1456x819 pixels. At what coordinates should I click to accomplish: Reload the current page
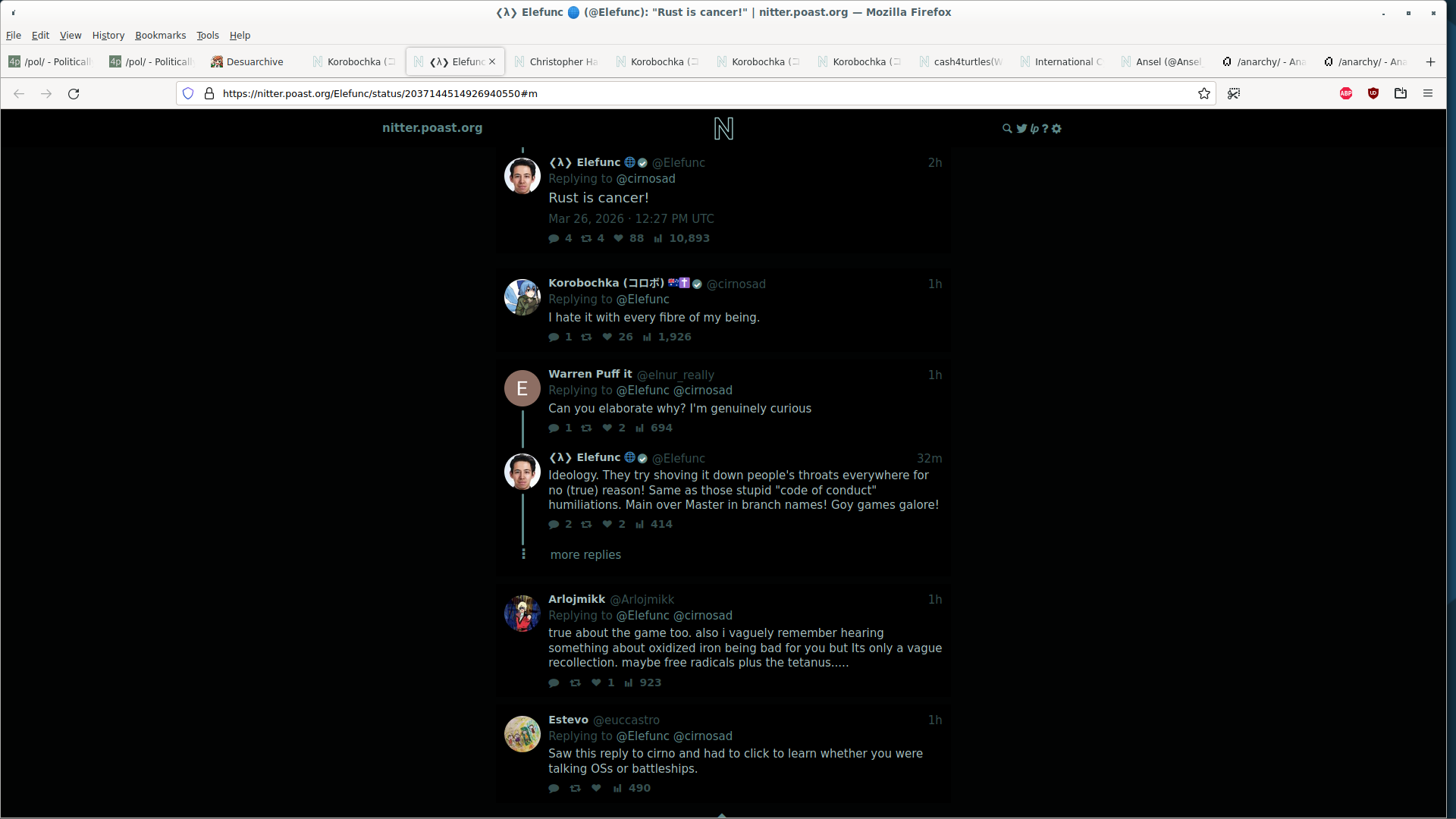(x=74, y=93)
